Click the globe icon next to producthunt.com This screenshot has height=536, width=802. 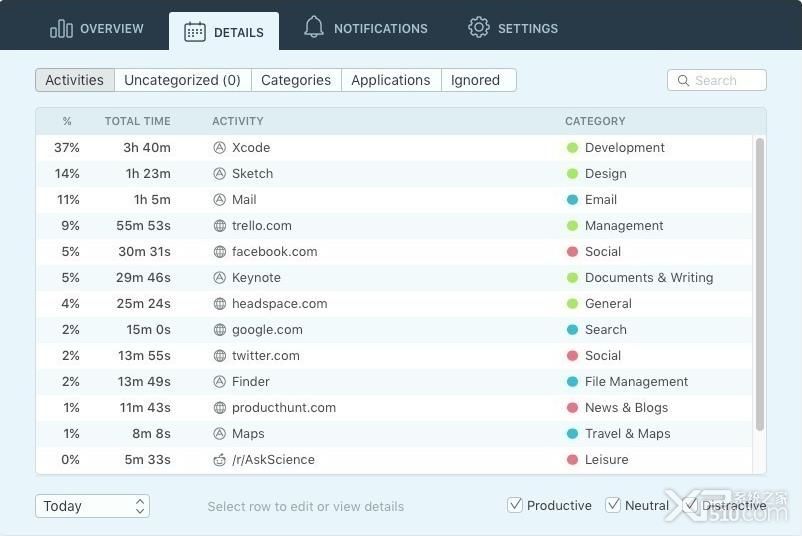click(x=219, y=408)
